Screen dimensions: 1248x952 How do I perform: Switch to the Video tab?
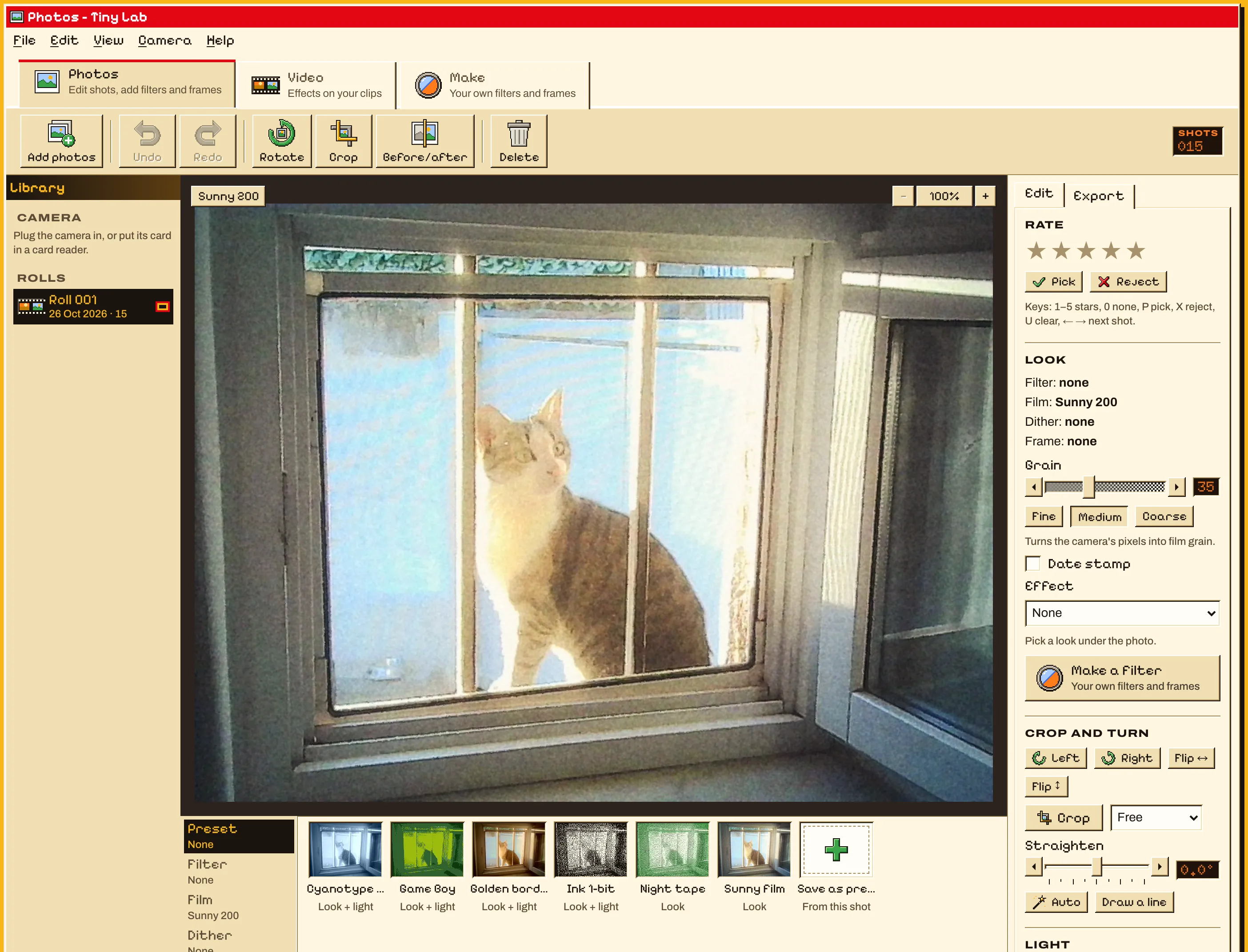click(316, 85)
